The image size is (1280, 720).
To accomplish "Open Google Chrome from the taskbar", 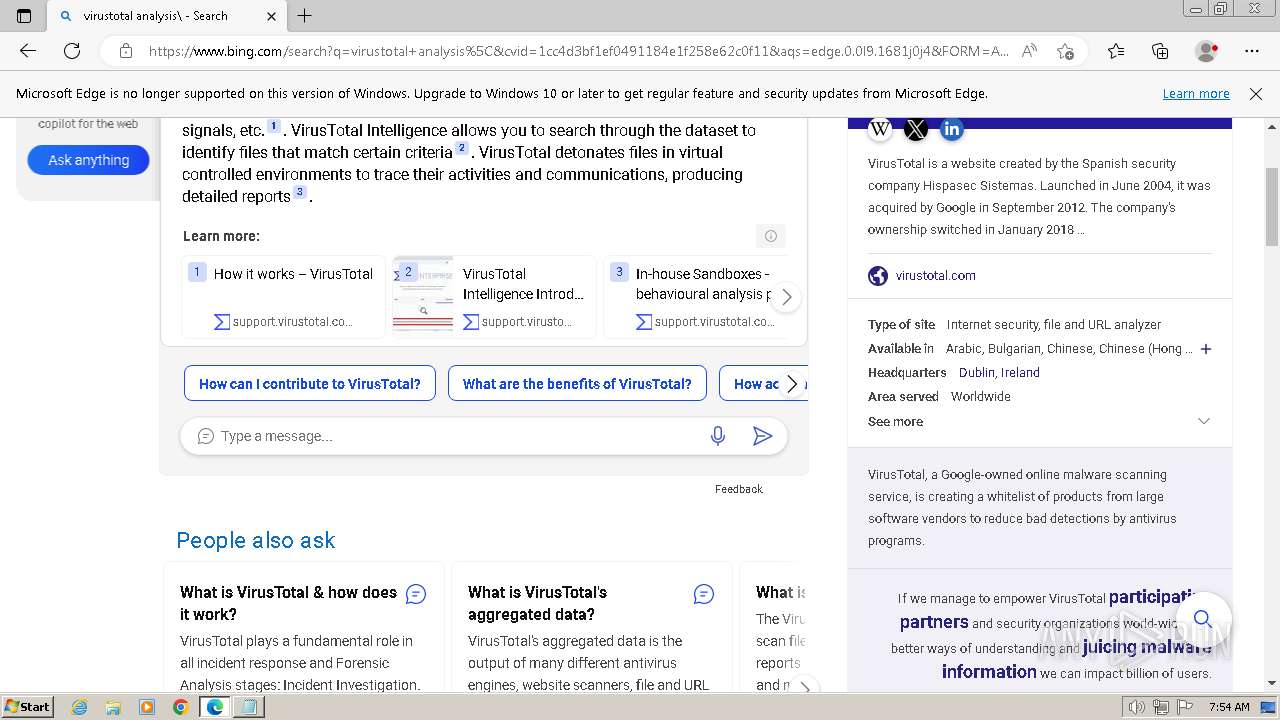I will 180,707.
